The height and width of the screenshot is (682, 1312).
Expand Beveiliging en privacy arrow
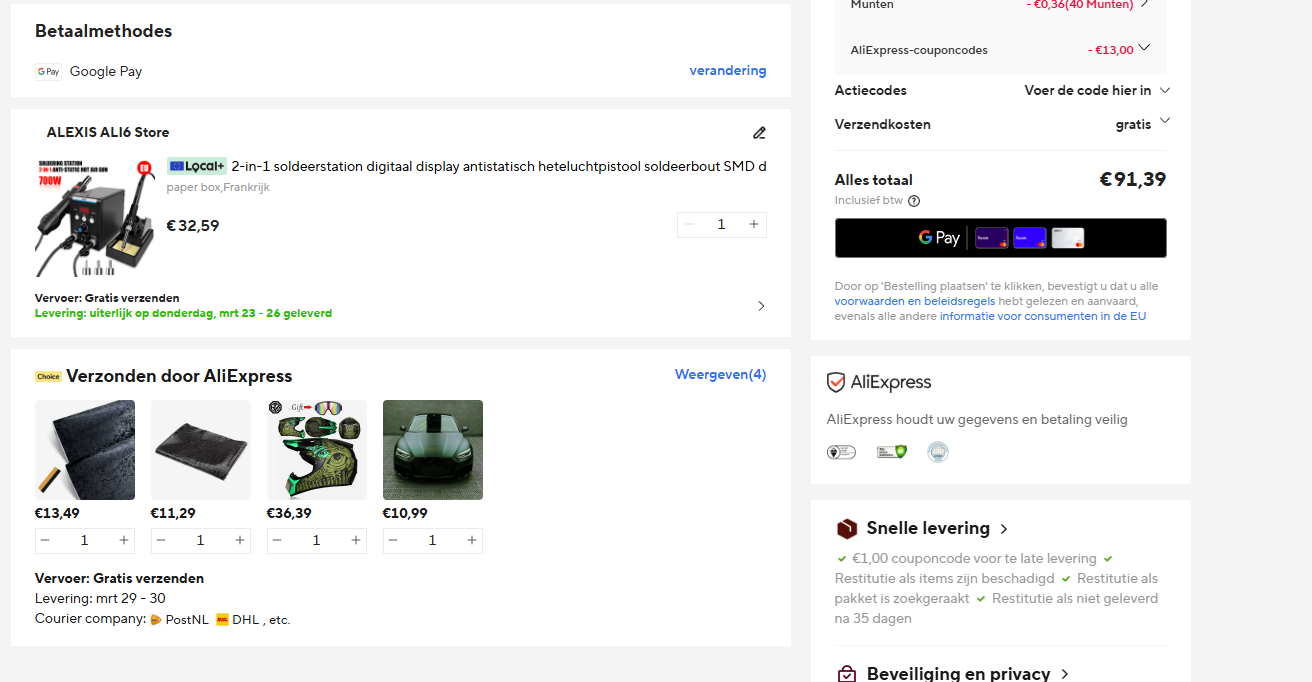(1065, 674)
